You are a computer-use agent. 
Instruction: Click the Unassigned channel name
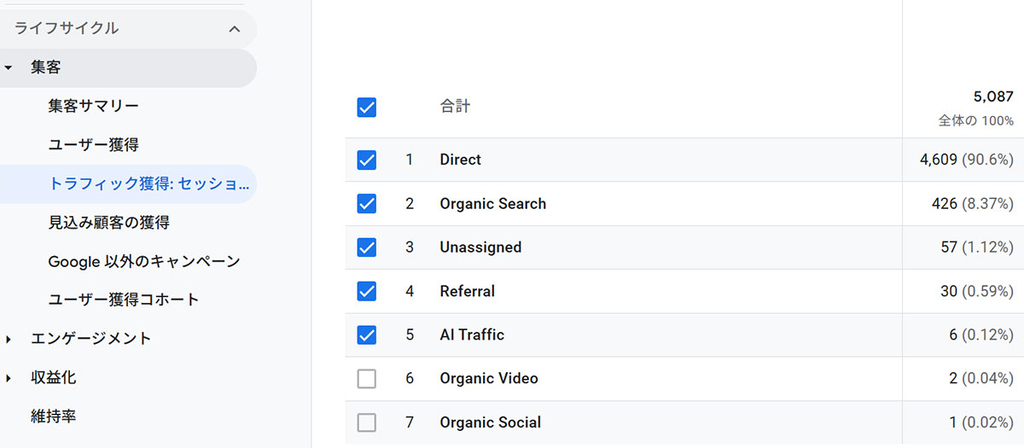[481, 248]
